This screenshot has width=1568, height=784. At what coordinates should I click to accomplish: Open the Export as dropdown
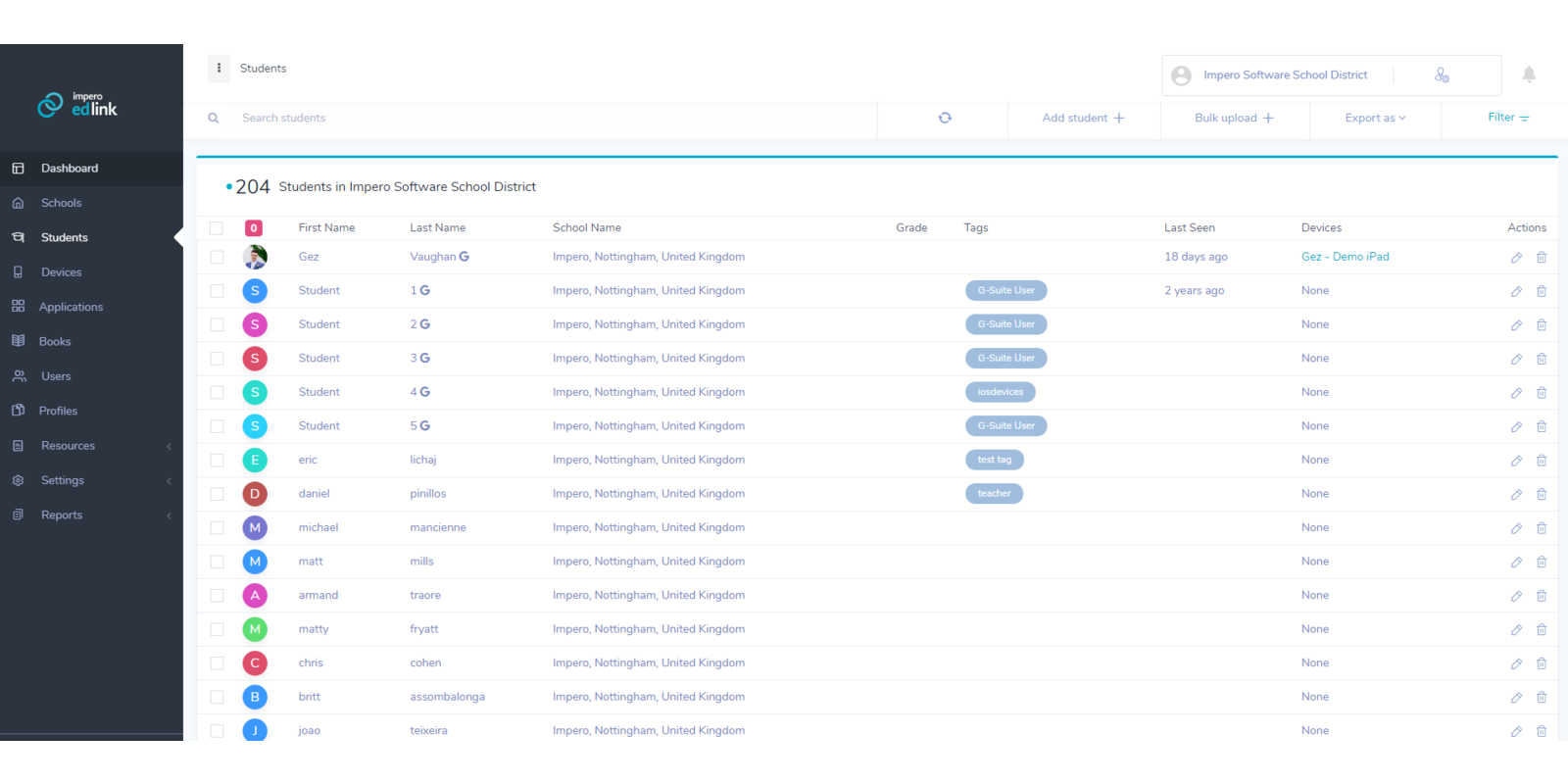1375,118
